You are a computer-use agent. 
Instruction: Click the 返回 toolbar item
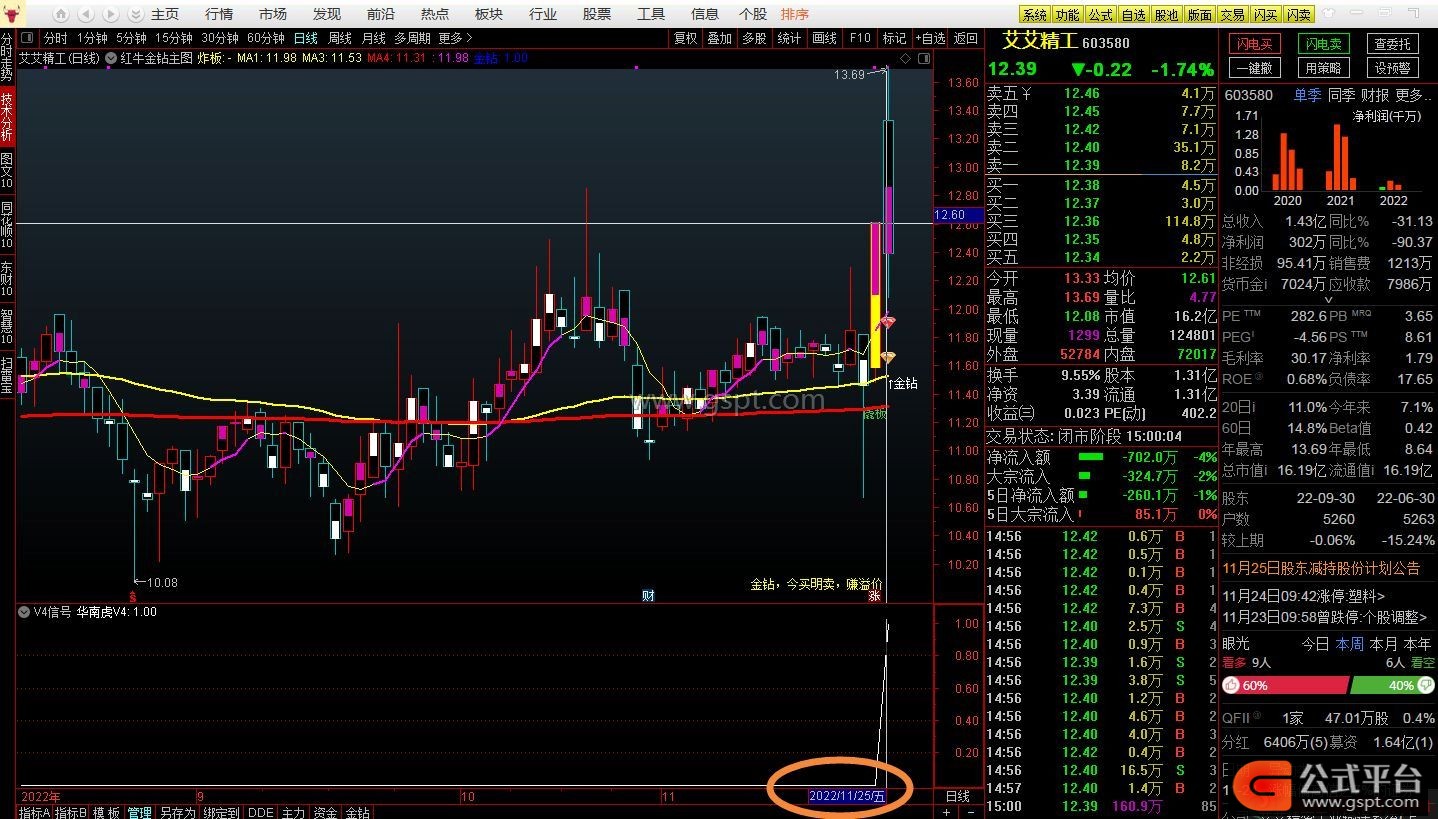(966, 38)
